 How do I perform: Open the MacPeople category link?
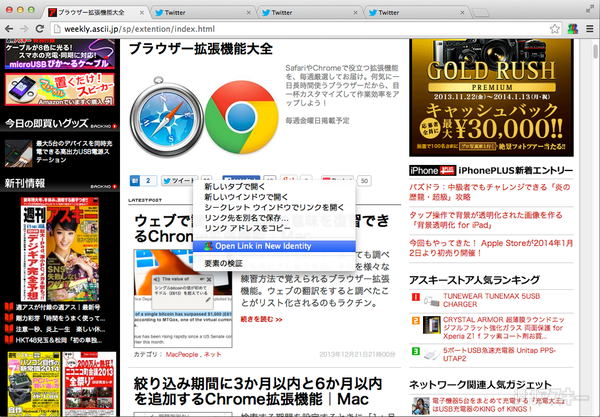(x=182, y=354)
